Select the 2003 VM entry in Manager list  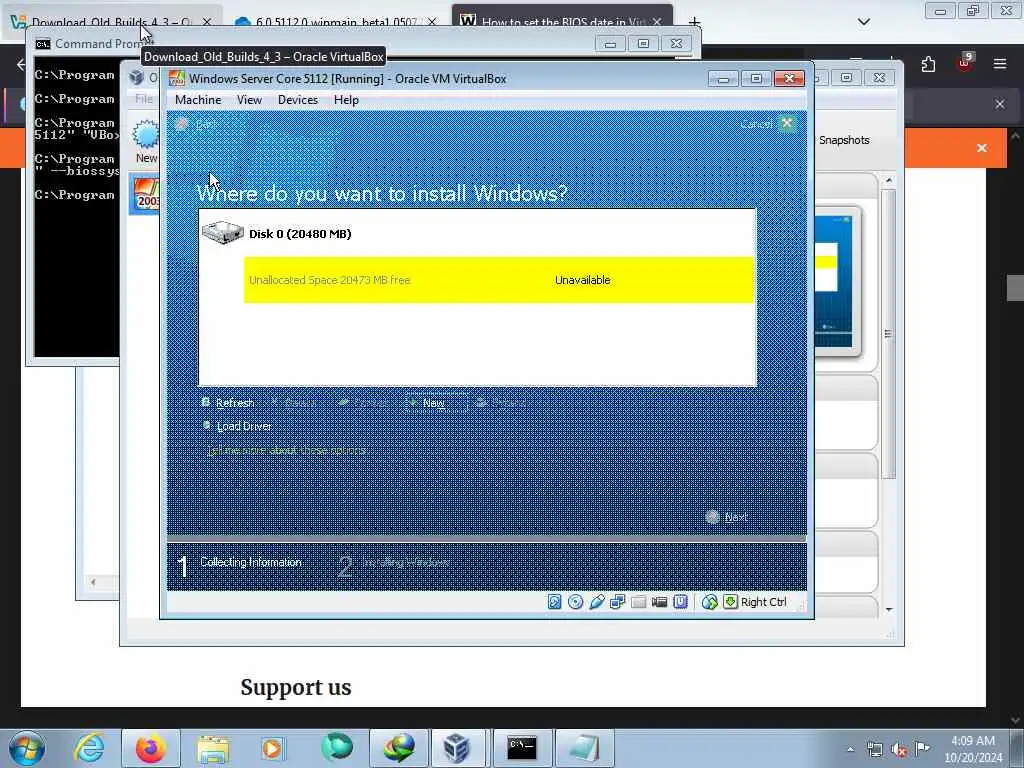146,195
